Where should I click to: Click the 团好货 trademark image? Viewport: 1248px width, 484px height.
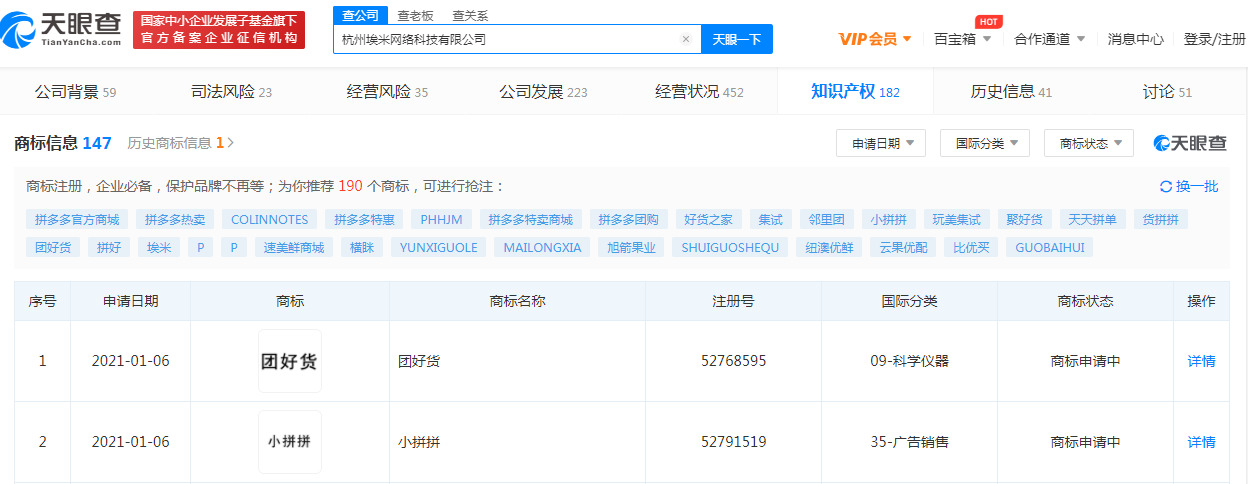[290, 361]
